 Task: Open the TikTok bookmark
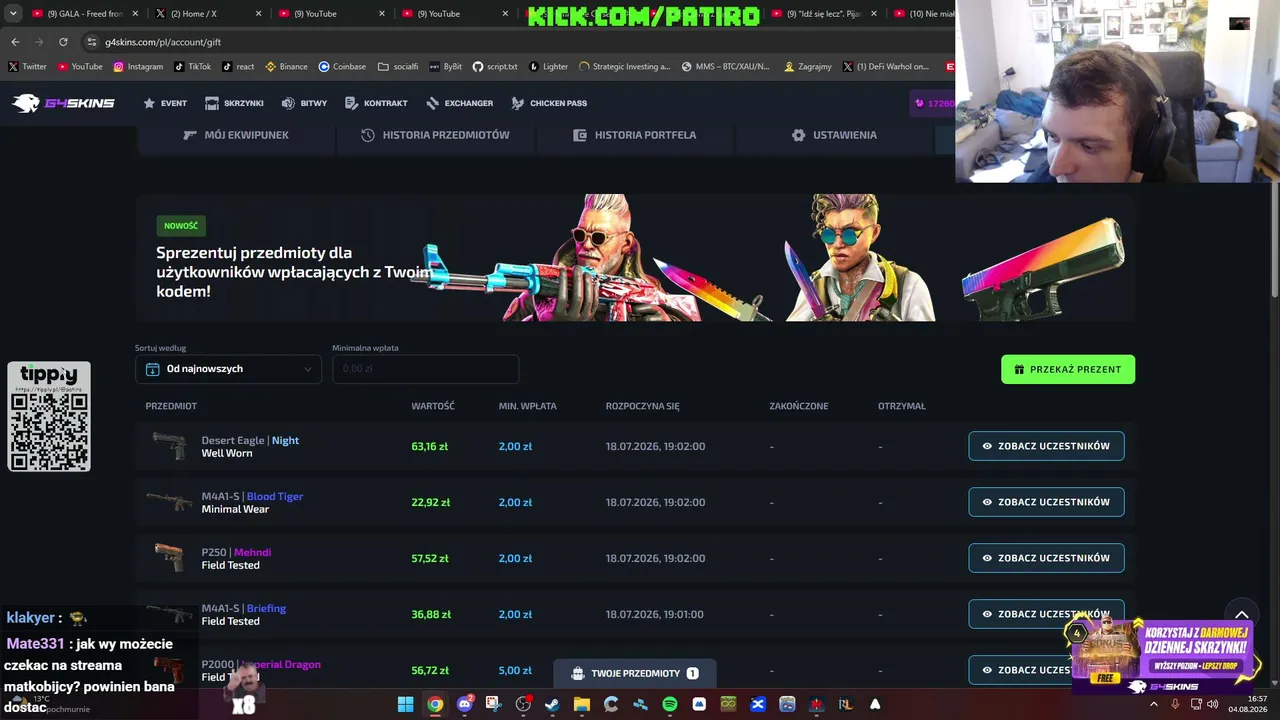pyautogui.click(x=193, y=67)
